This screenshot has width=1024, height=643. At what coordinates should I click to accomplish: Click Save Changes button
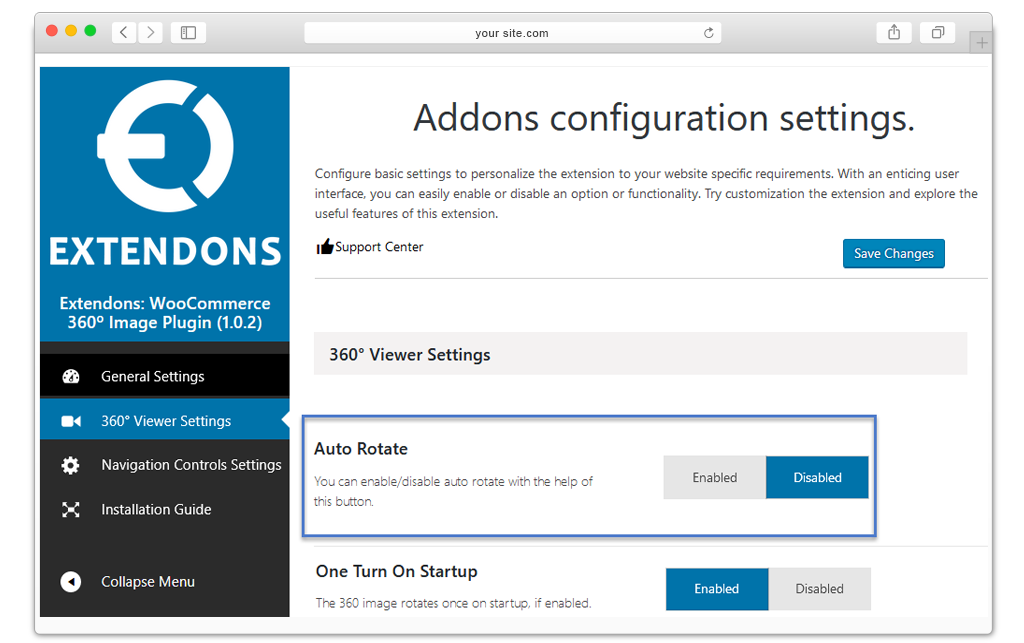(x=893, y=253)
